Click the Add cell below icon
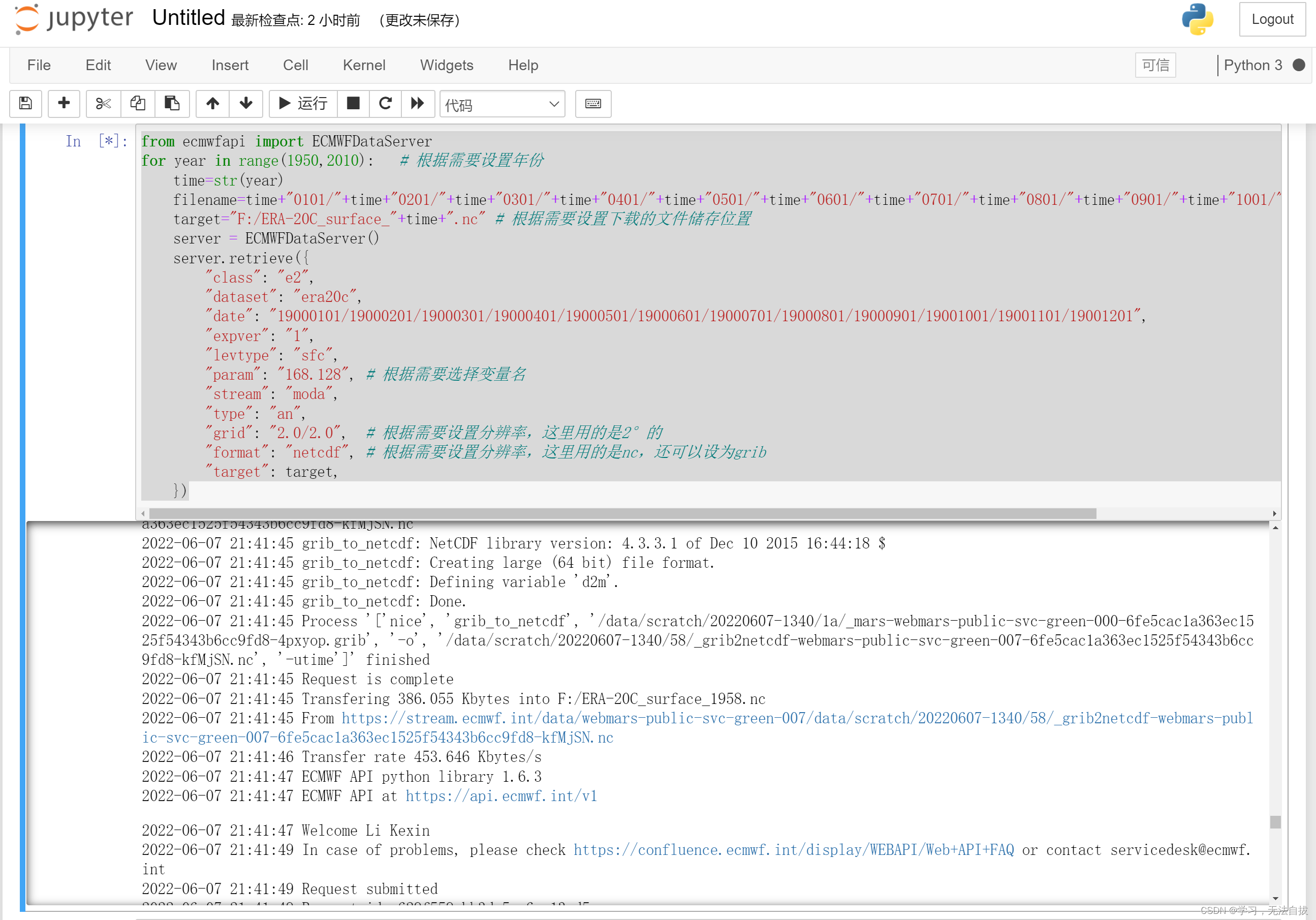Viewport: 1316px width, 920px height. click(x=63, y=103)
